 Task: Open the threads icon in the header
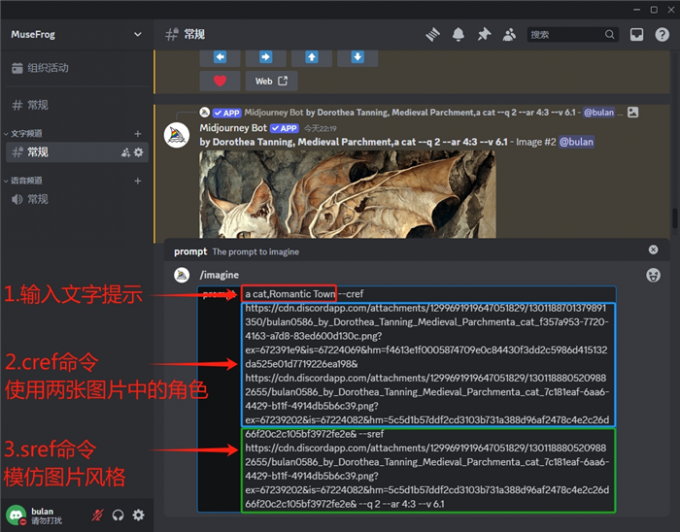(x=432, y=34)
